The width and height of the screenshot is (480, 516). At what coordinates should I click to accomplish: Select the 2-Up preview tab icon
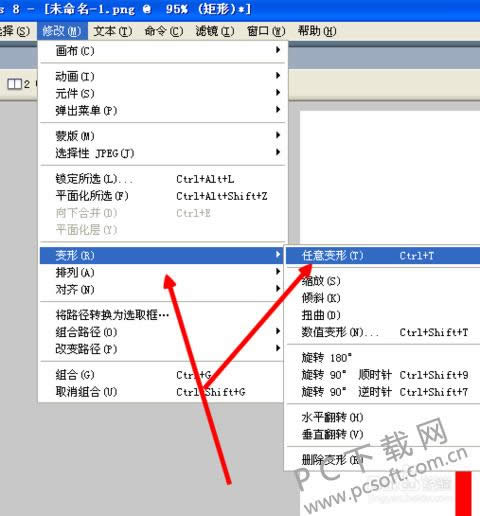pyautogui.click(x=14, y=84)
